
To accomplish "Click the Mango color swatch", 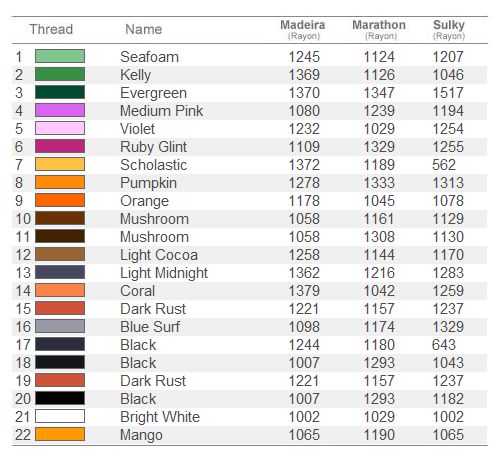I will (60, 434).
